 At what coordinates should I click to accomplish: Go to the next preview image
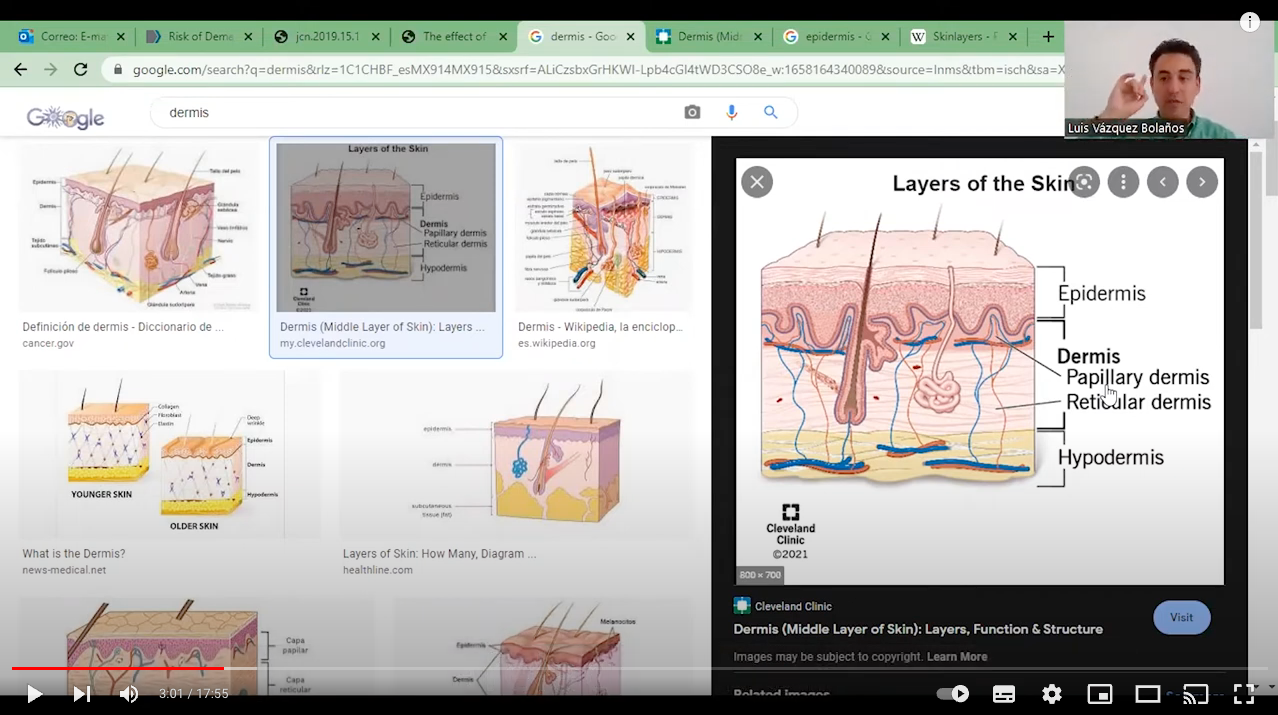click(x=1202, y=182)
